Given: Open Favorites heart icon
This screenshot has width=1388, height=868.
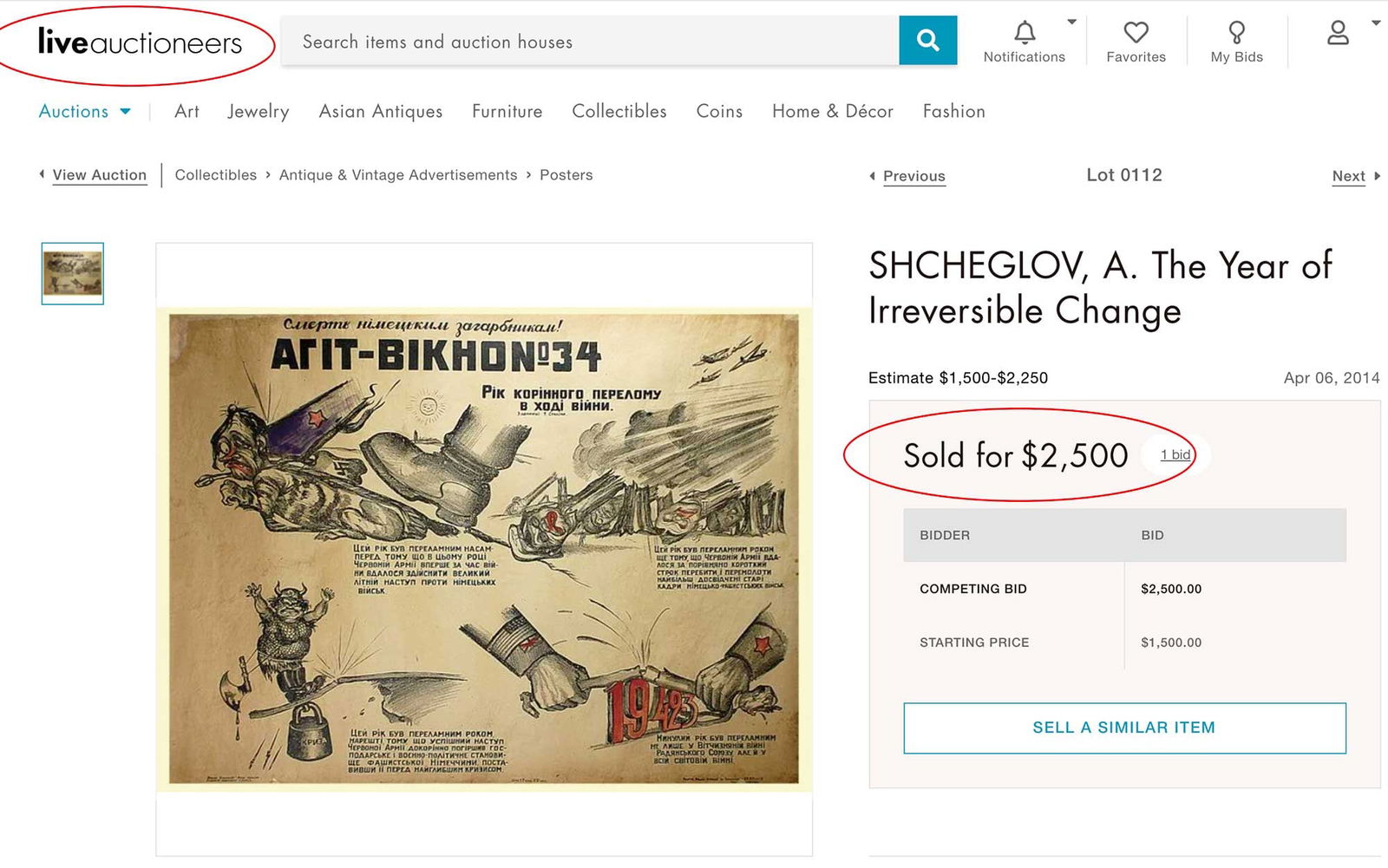Looking at the screenshot, I should tap(1136, 33).
